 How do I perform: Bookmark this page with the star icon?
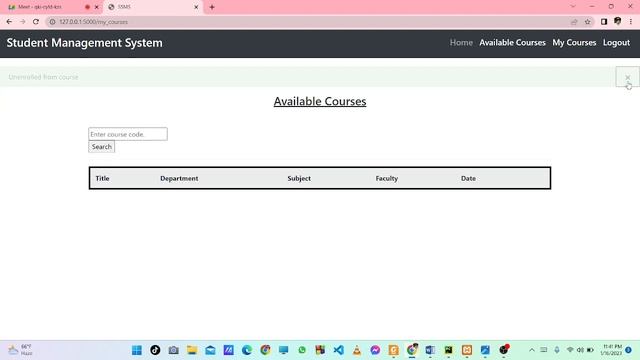point(588,22)
